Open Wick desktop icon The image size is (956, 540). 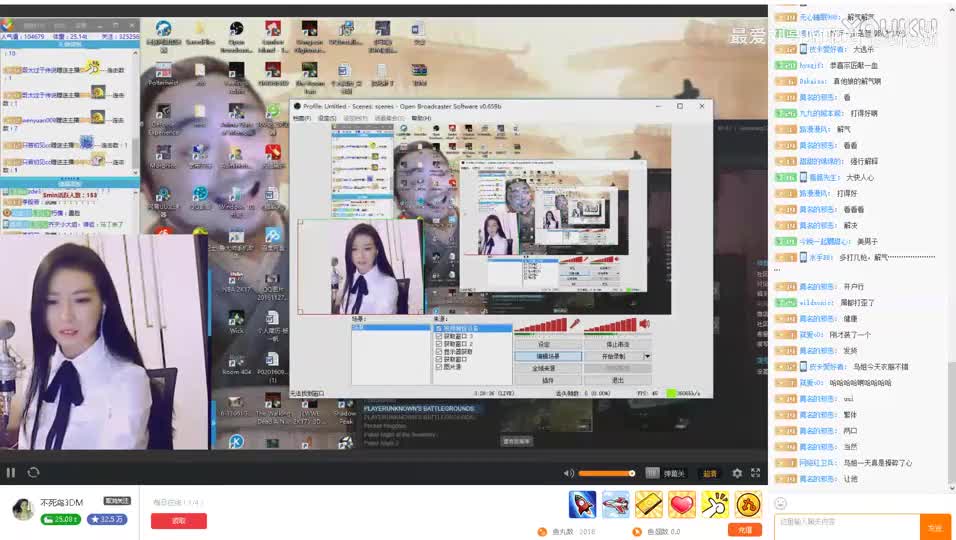[237, 323]
